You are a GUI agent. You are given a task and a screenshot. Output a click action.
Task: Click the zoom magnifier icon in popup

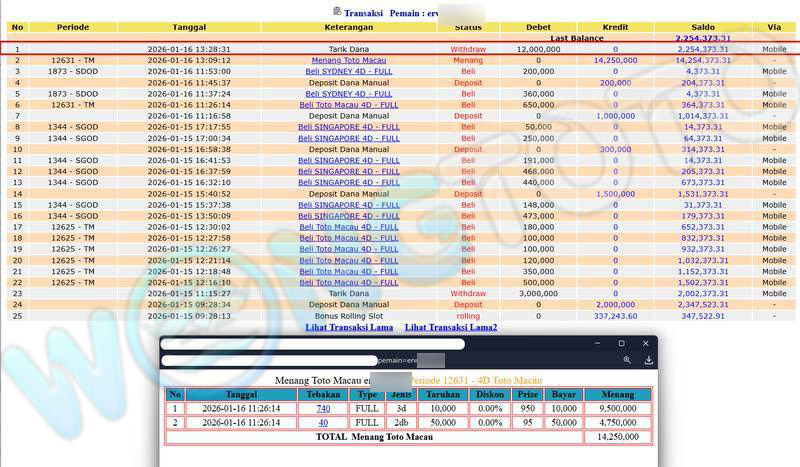627,360
